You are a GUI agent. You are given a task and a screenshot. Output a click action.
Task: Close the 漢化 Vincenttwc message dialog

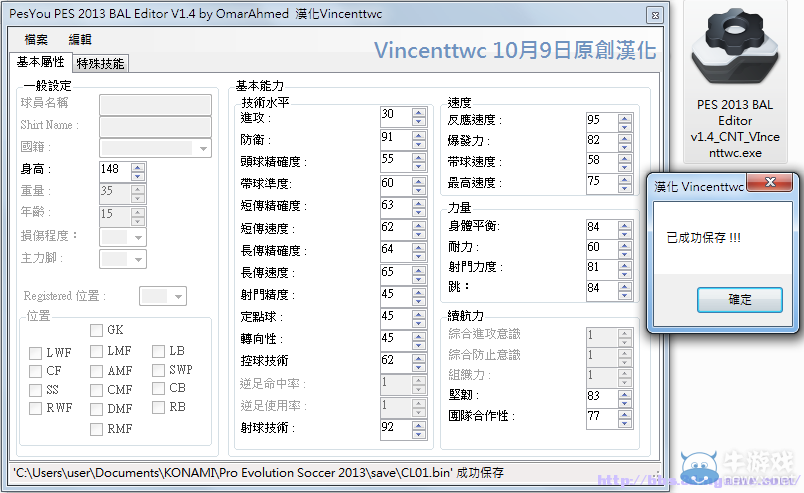click(770, 182)
